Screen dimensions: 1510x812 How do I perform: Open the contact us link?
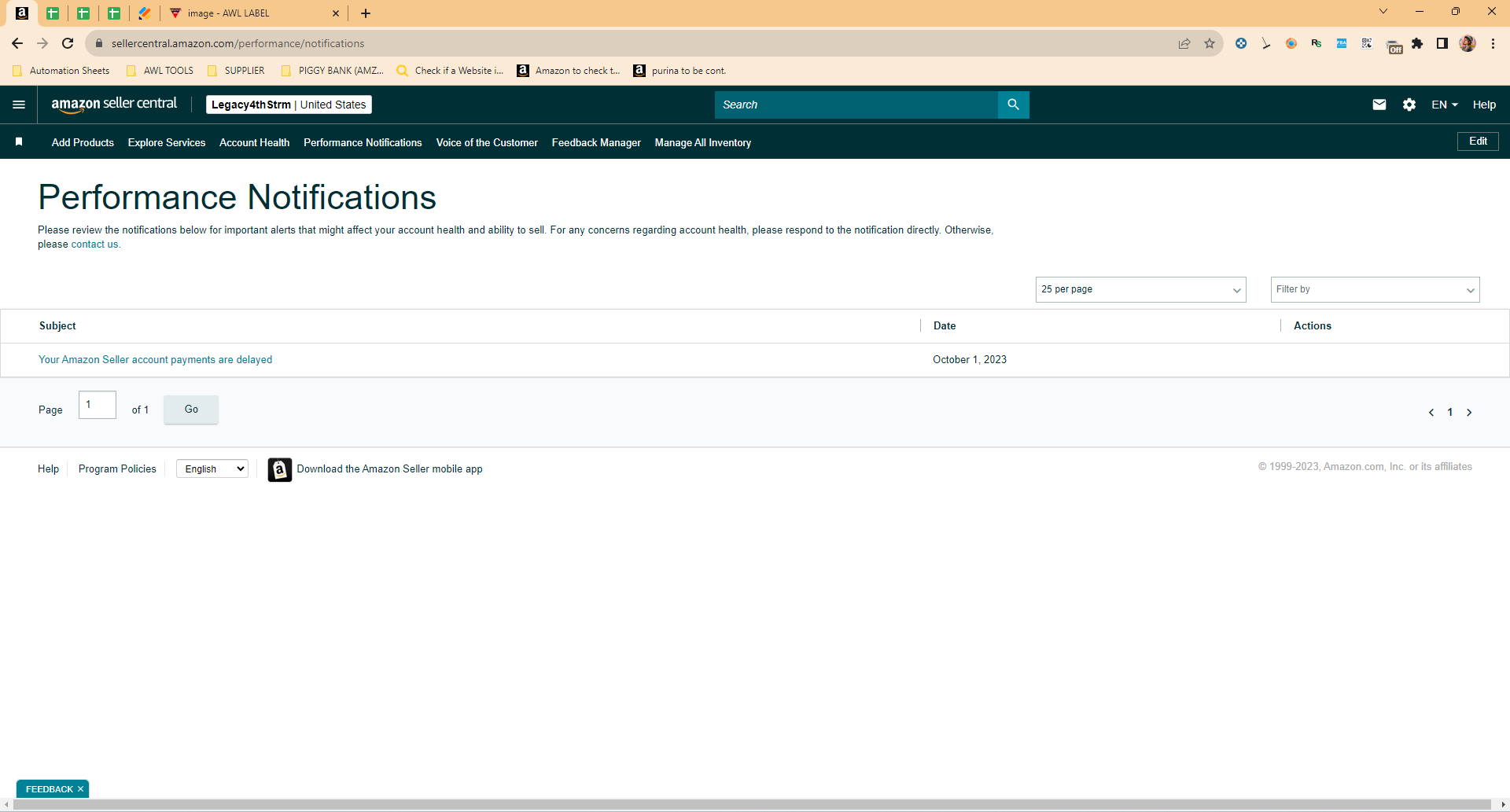tap(94, 244)
